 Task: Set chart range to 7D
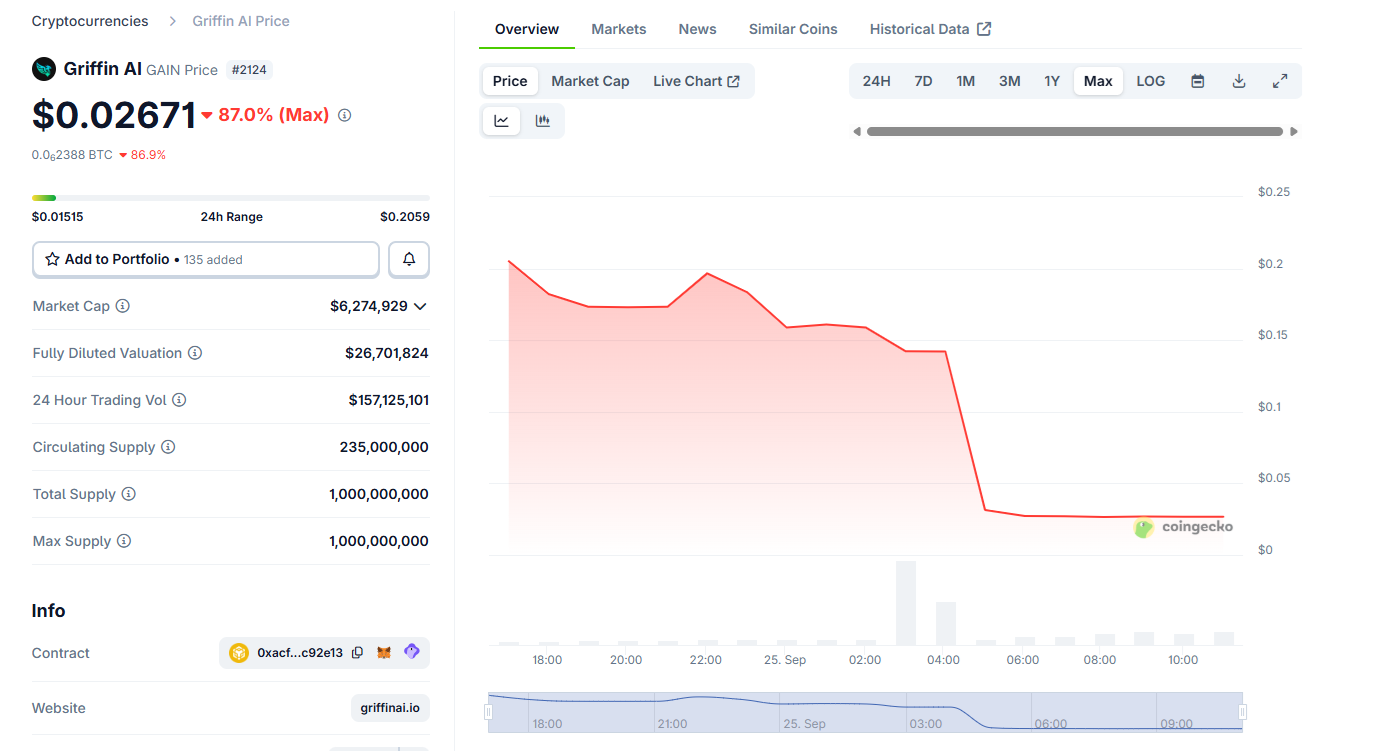(923, 81)
